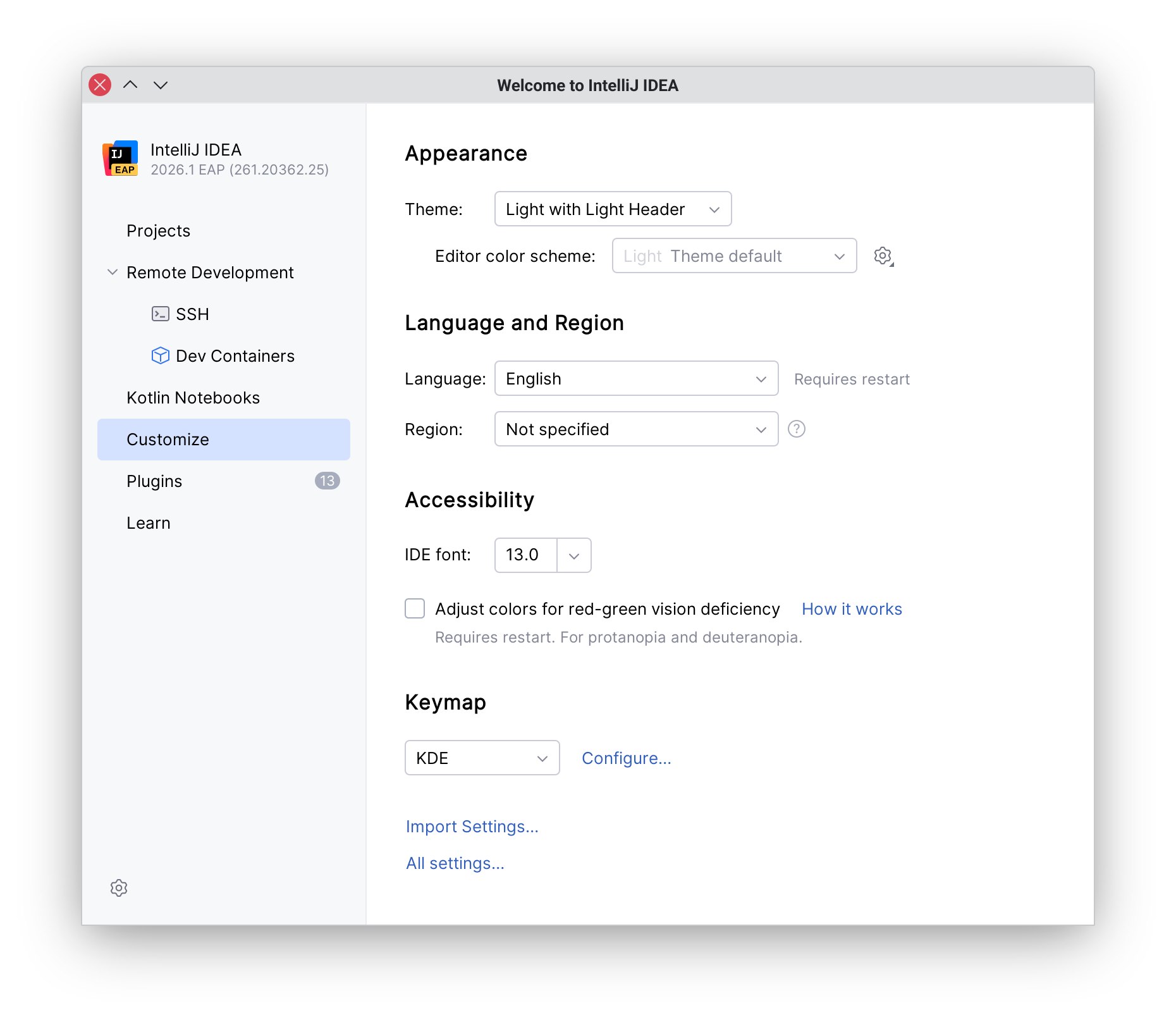
Task: Click the Configure... keymap link
Action: click(x=626, y=758)
